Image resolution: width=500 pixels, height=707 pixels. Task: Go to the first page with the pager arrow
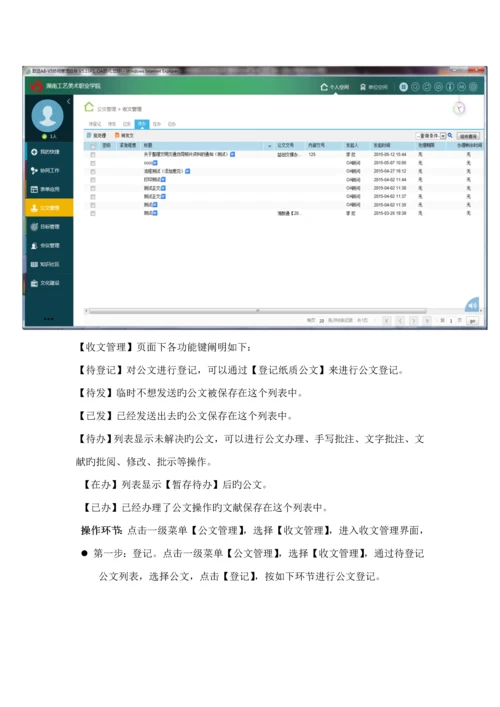386,321
